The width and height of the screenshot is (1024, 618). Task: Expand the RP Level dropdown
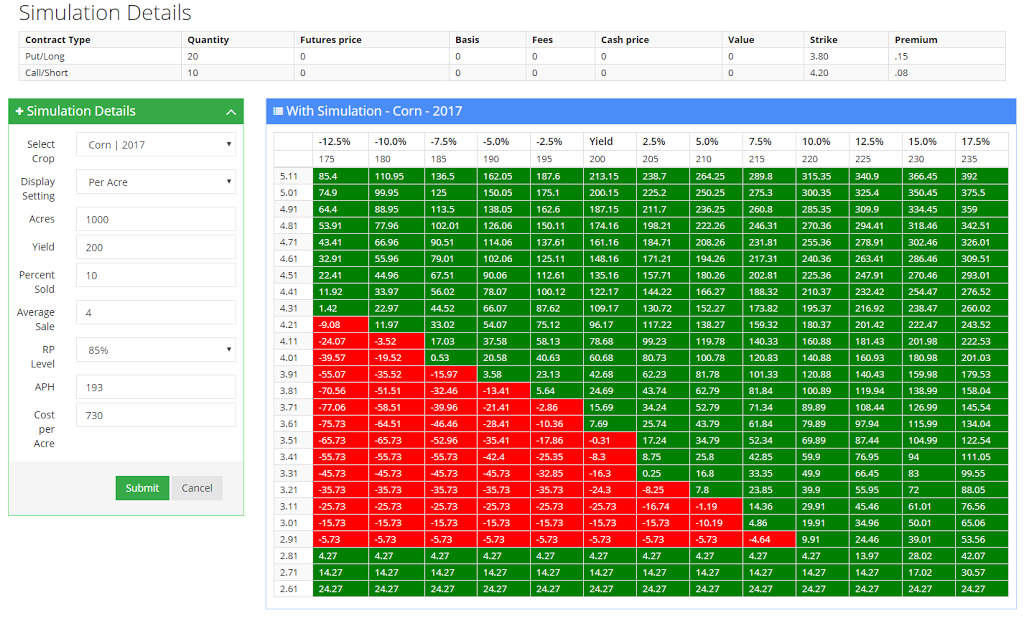(x=156, y=350)
